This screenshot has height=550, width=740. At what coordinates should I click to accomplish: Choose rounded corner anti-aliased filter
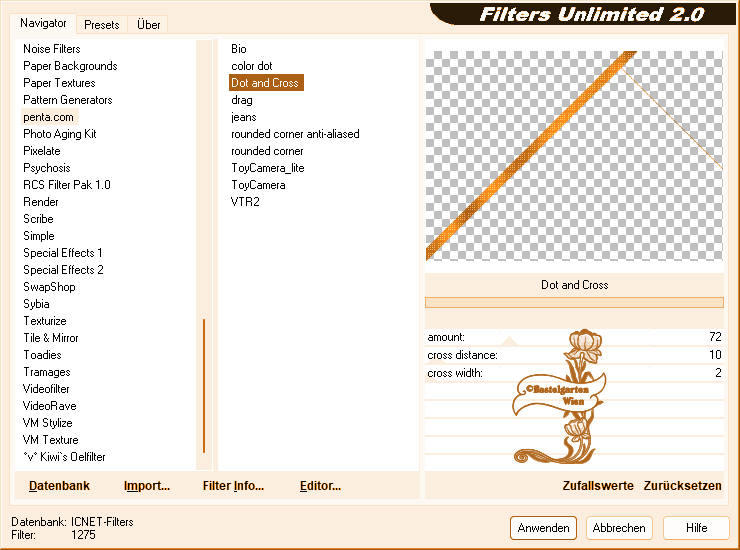click(x=295, y=134)
